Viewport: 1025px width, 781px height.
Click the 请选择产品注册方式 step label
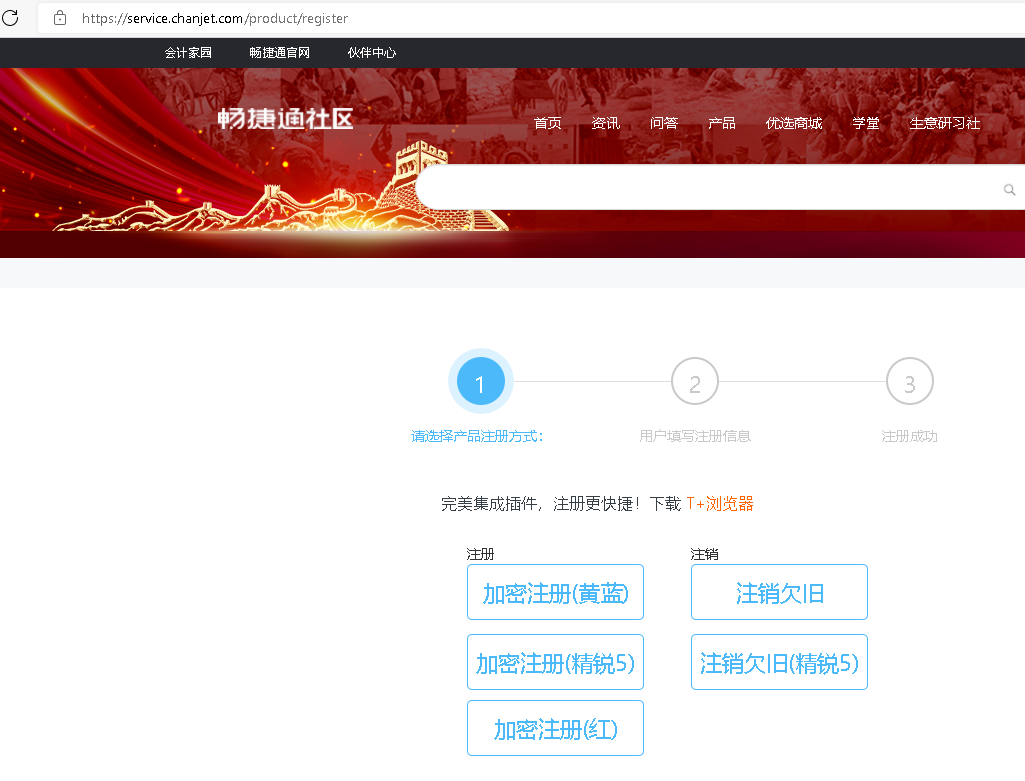tap(477, 436)
